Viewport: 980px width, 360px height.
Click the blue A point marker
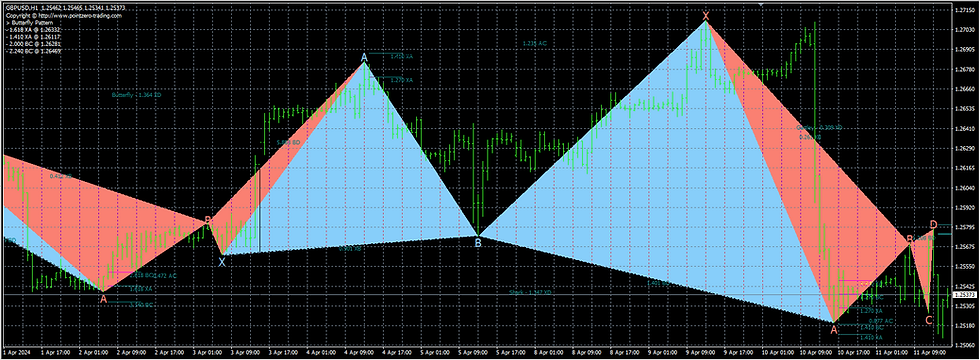pyautogui.click(x=364, y=57)
